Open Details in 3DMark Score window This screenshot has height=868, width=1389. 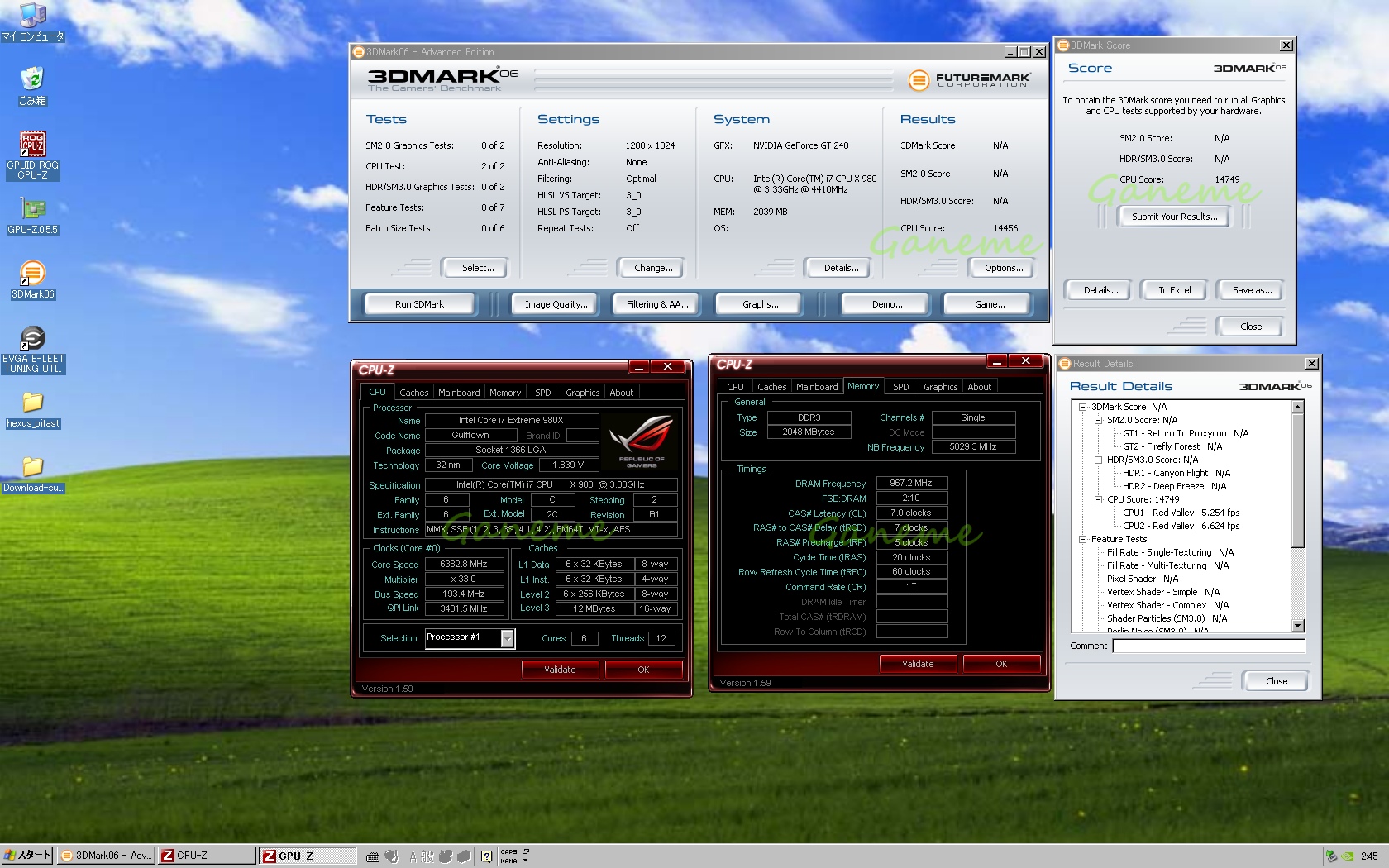[x=1100, y=290]
